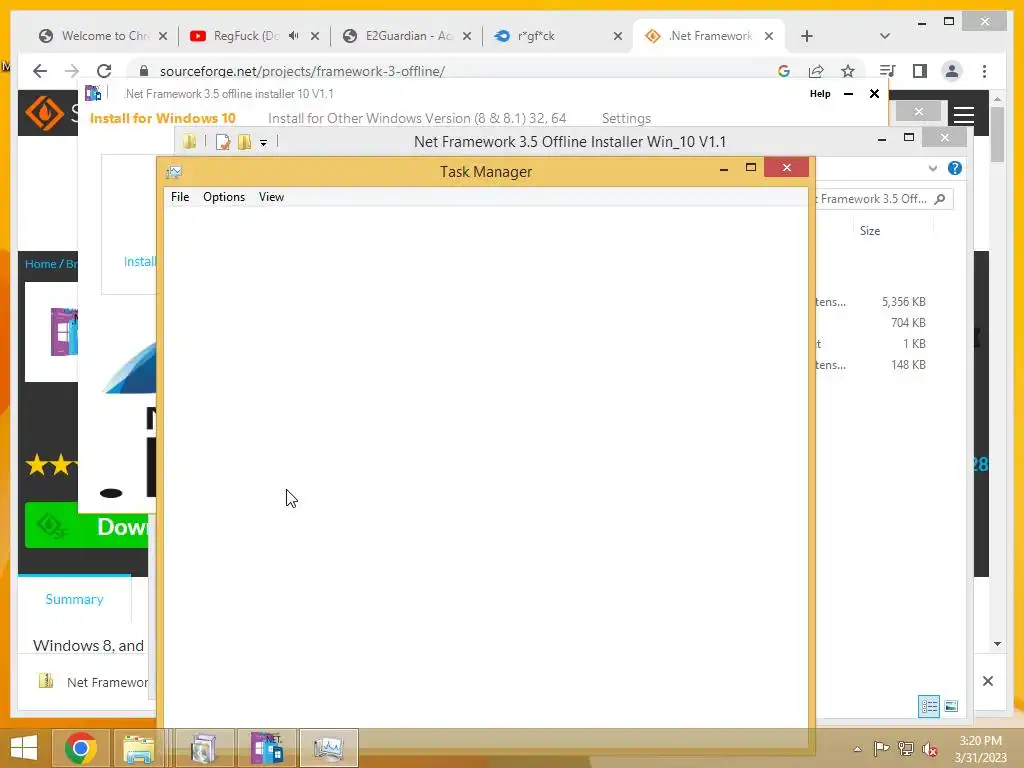Open Chrome profile avatar
The height and width of the screenshot is (768, 1024).
[952, 71]
